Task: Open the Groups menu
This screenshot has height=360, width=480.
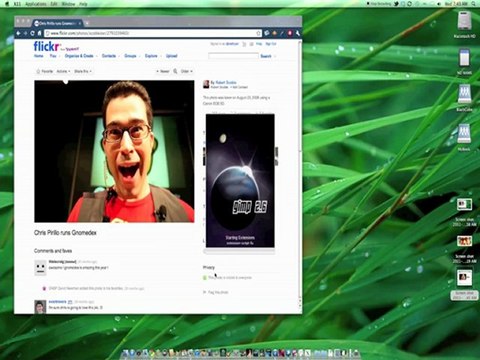Action: pyautogui.click(x=130, y=56)
